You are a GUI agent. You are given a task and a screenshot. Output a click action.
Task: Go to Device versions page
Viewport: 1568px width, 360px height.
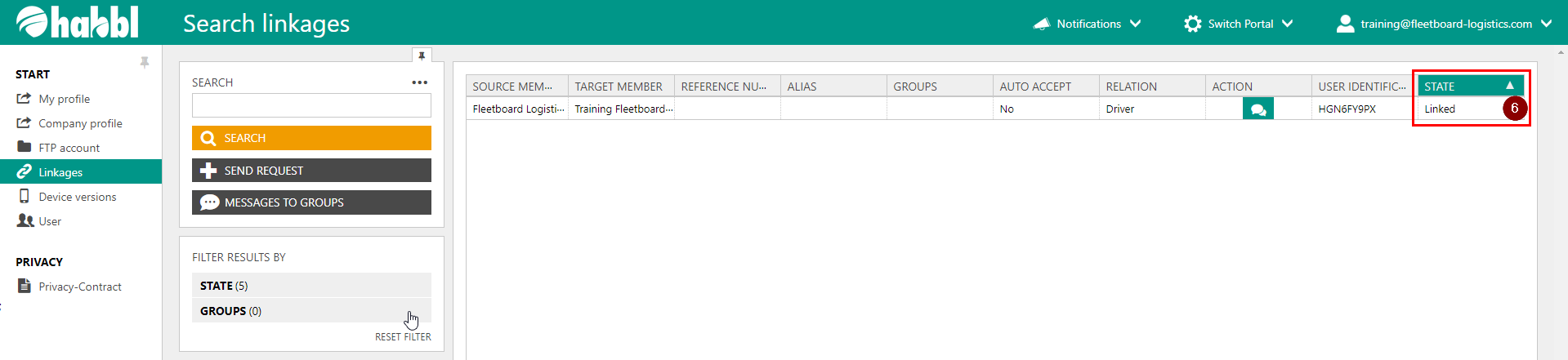point(77,197)
